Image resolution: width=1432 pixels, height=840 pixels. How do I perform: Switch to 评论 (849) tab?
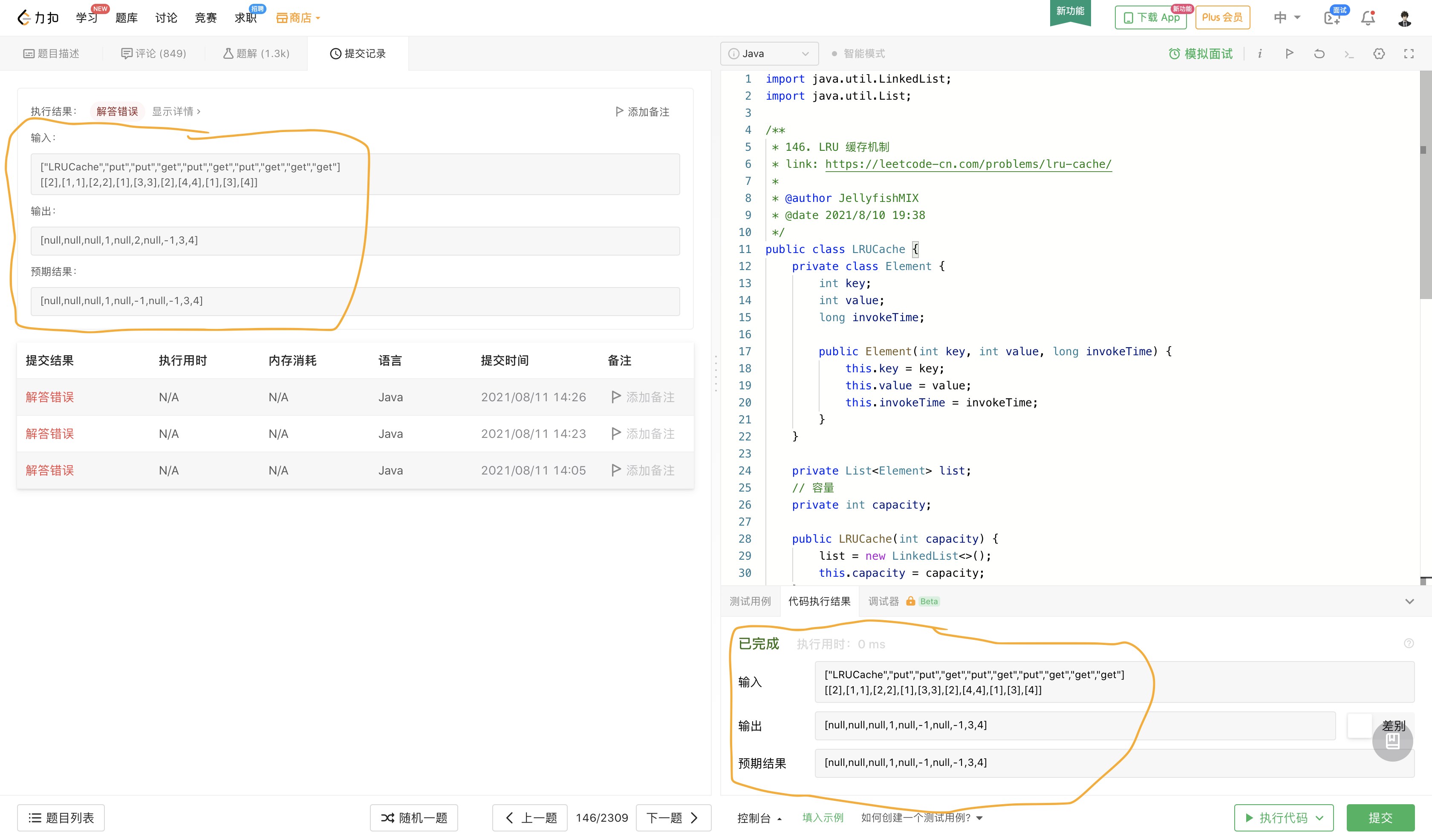[153, 53]
